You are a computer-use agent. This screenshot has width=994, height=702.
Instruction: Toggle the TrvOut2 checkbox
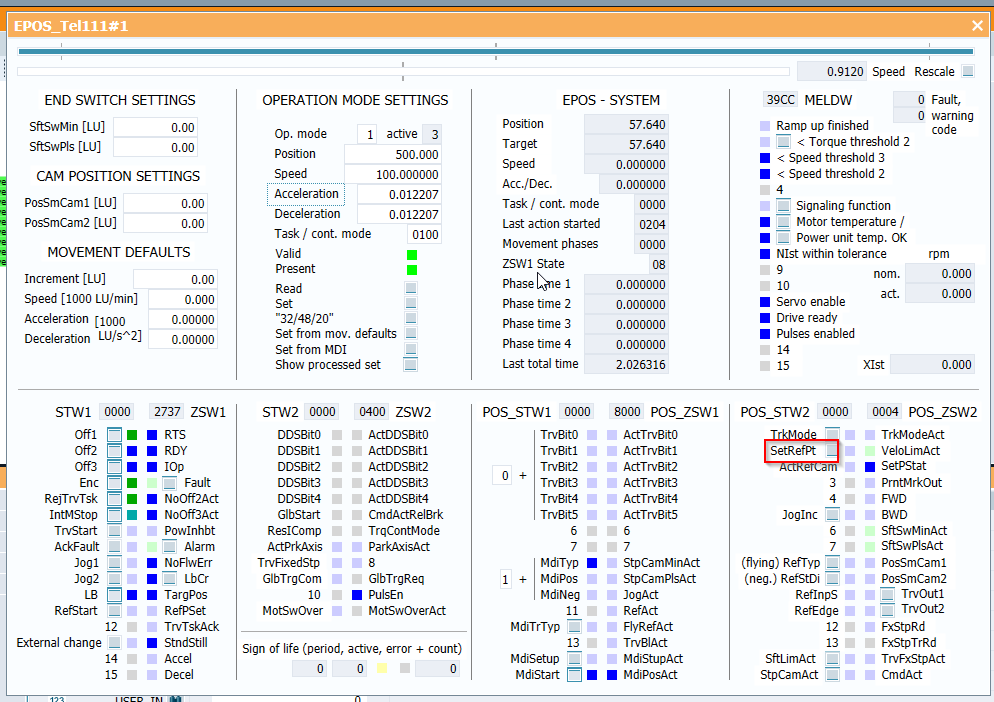[887, 610]
